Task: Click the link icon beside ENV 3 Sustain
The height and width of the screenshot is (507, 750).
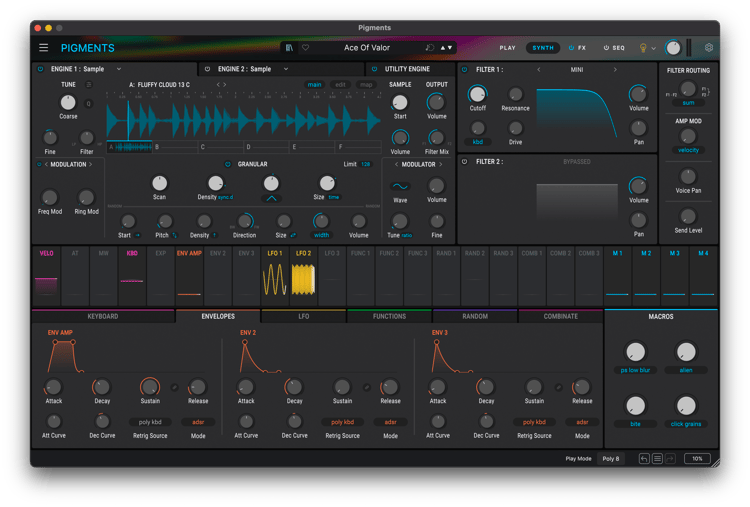Action: click(558, 386)
